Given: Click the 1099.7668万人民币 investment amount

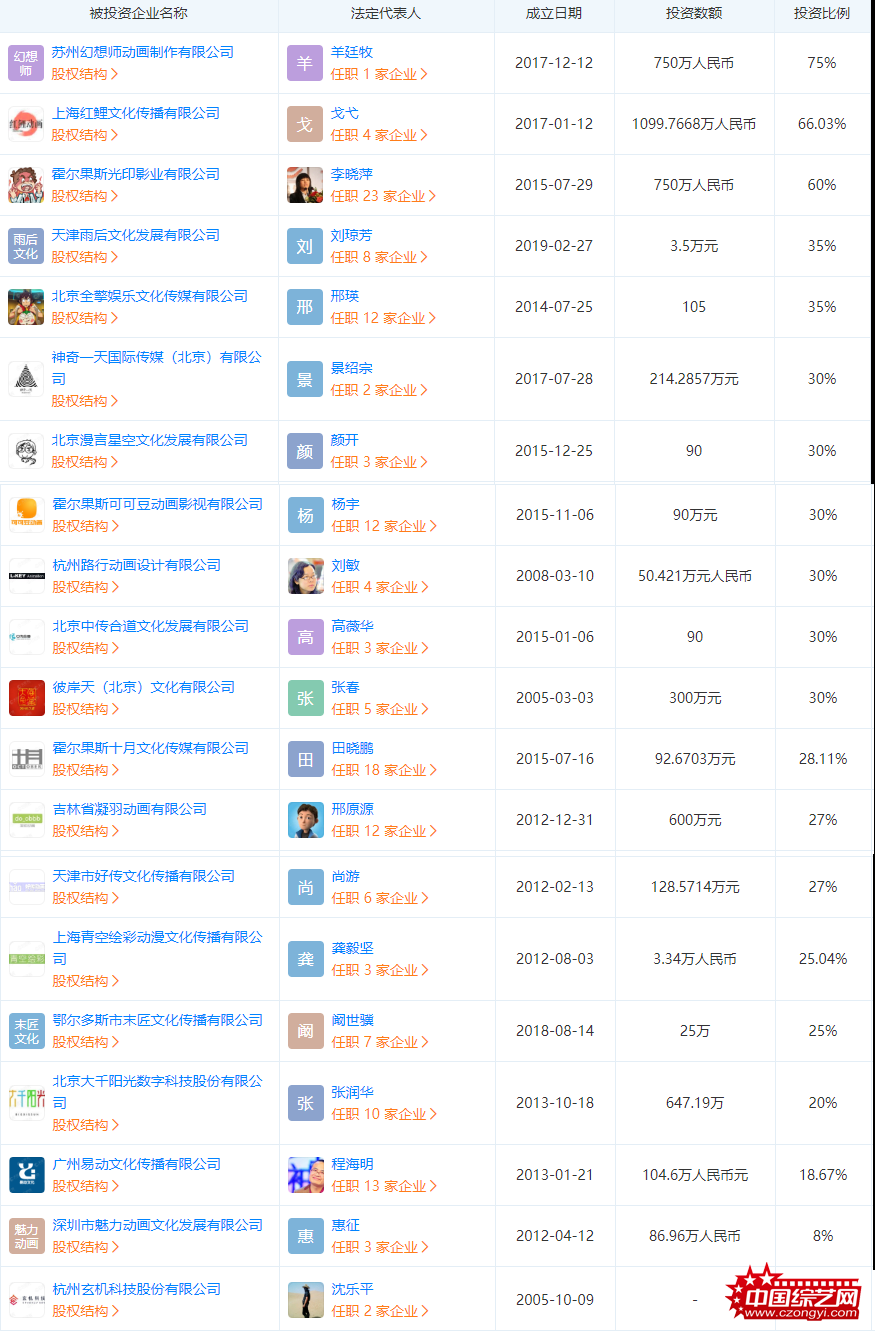Looking at the screenshot, I should pyautogui.click(x=694, y=124).
